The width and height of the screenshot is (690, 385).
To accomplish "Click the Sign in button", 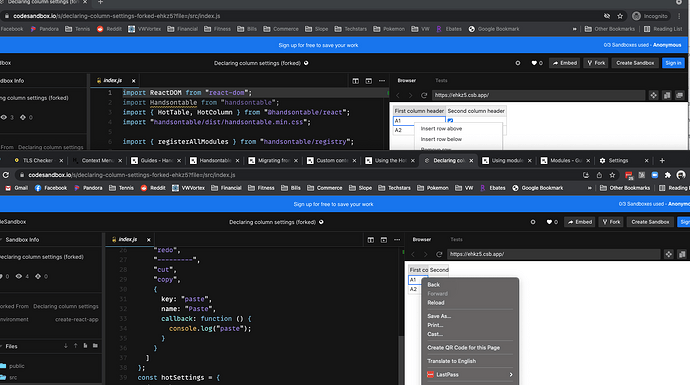I will coord(673,63).
